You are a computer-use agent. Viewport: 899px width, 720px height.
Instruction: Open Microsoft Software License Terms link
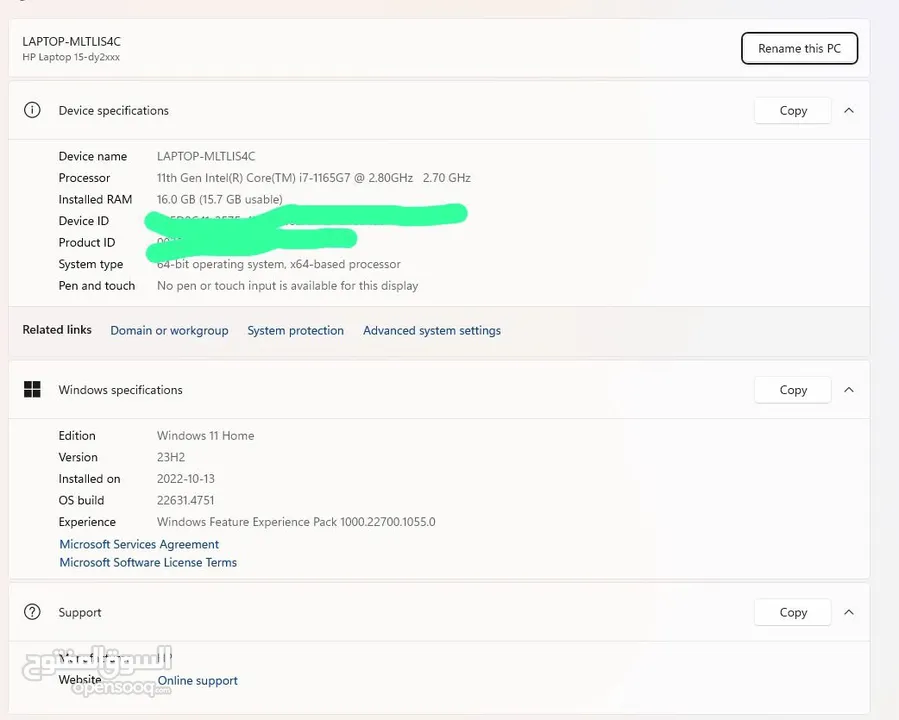(x=148, y=562)
